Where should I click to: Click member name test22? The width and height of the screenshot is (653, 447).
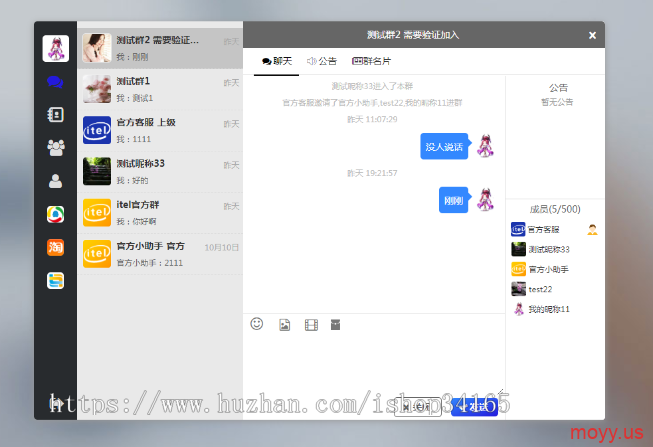pyautogui.click(x=540, y=289)
